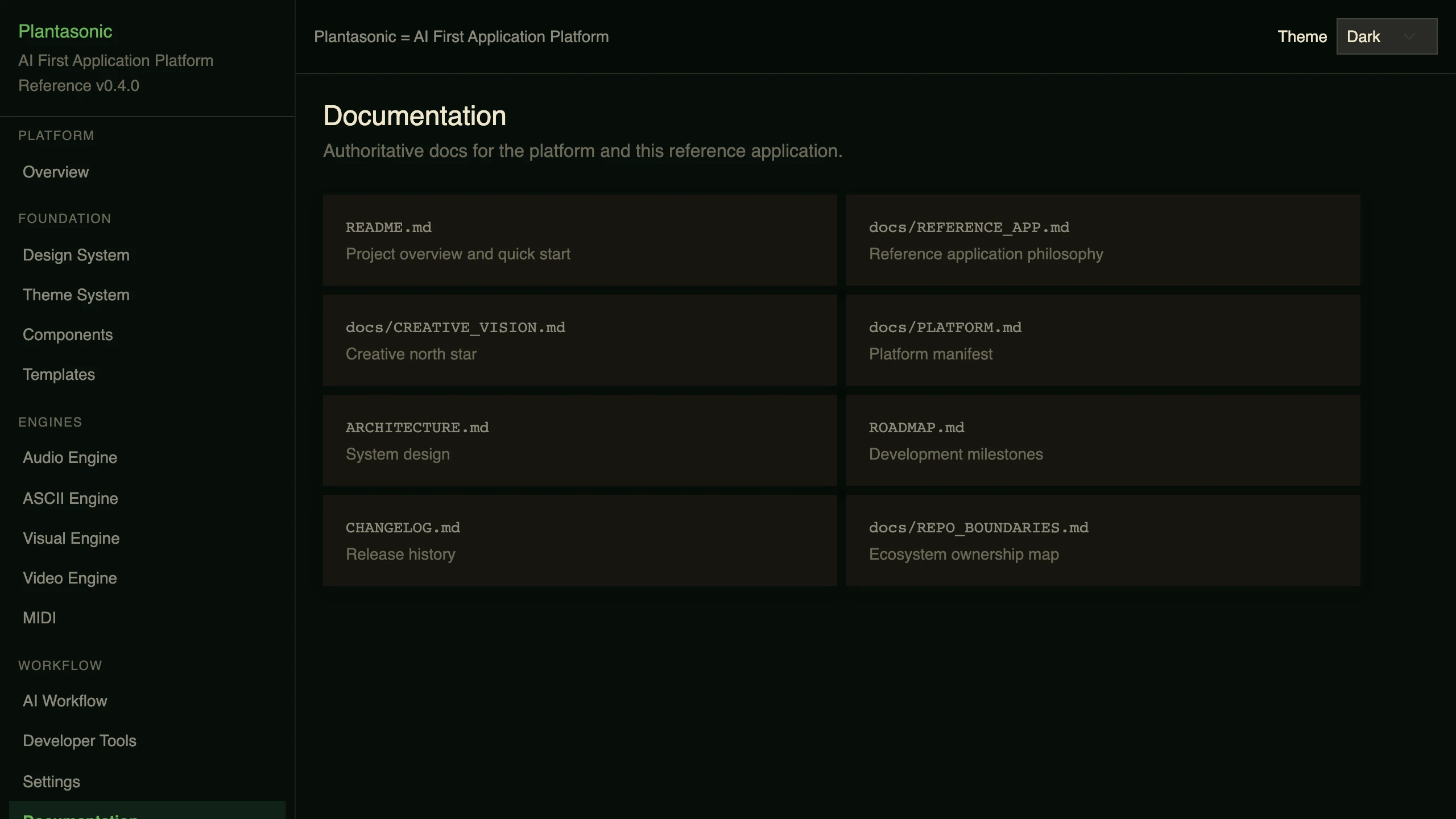Viewport: 1456px width, 819px height.
Task: Open docs/REPO_BOUNDARIES.md card
Action: coord(1103,540)
